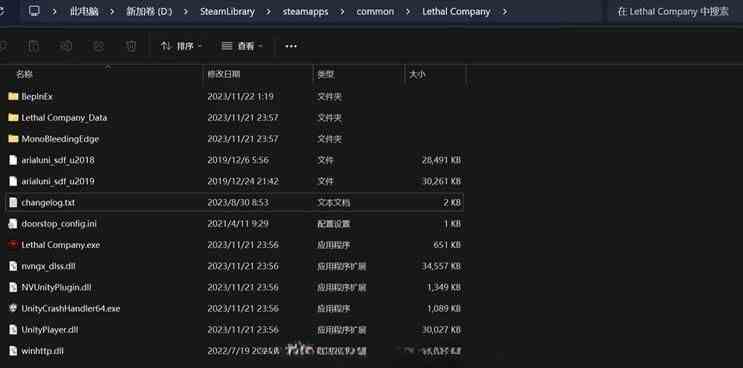Click date 2019/12/24 21:42 cell
Viewport: 743px width, 368px height.
[243, 181]
